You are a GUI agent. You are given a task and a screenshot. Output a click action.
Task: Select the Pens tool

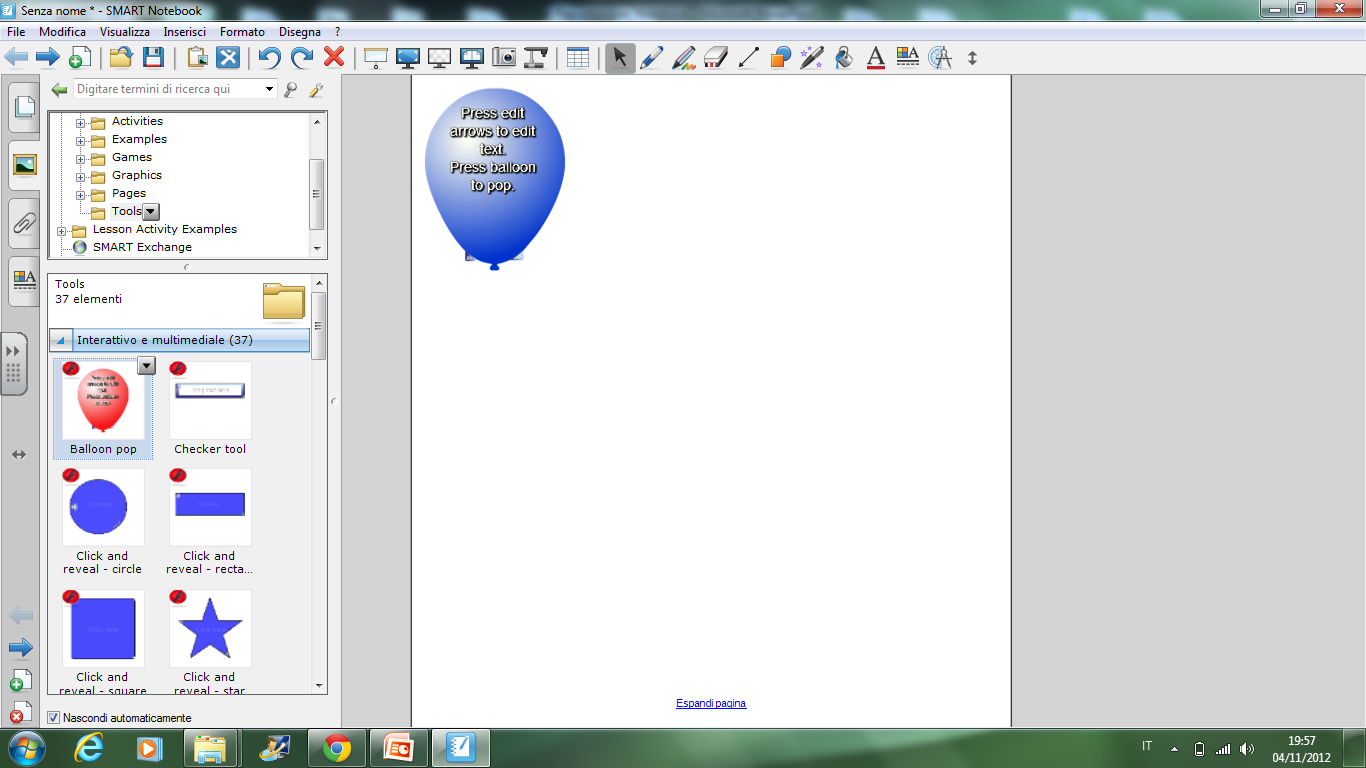652,57
